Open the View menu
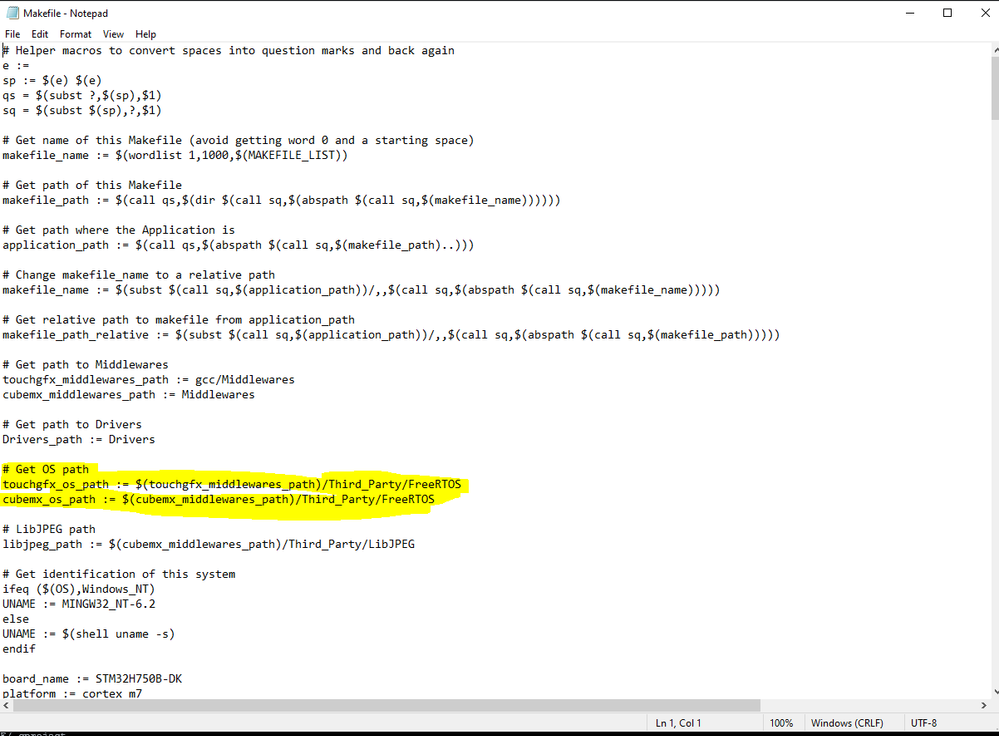This screenshot has width=999, height=736. (x=113, y=34)
